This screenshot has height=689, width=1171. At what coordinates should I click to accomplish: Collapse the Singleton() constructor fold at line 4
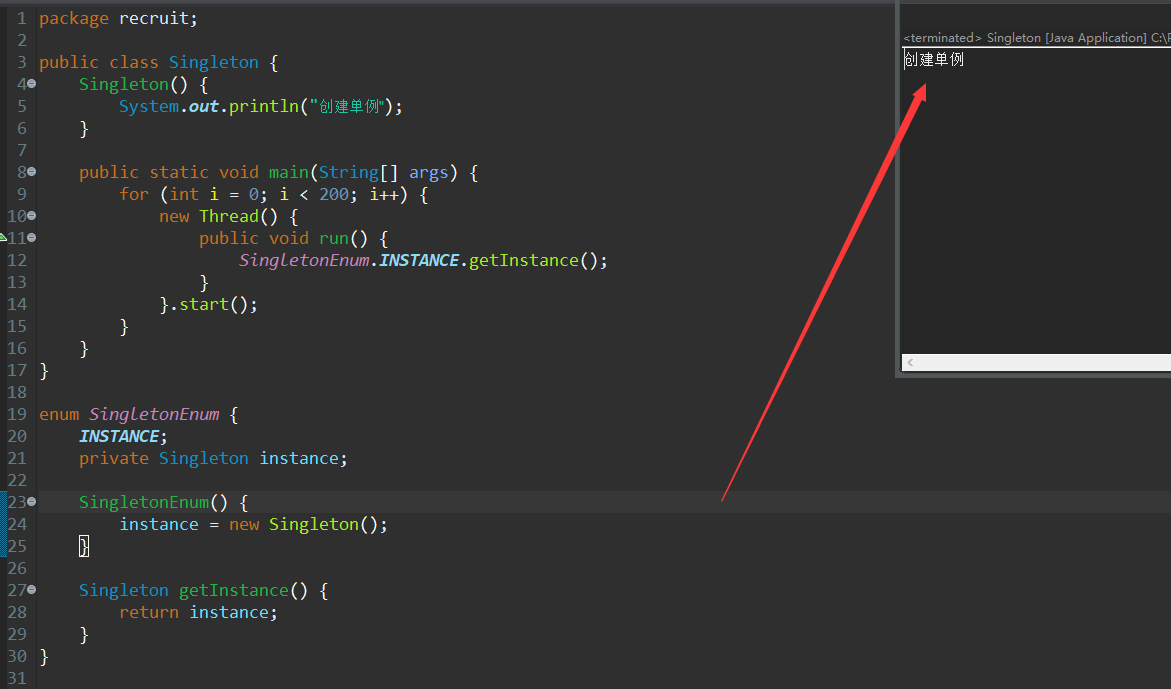coord(31,84)
